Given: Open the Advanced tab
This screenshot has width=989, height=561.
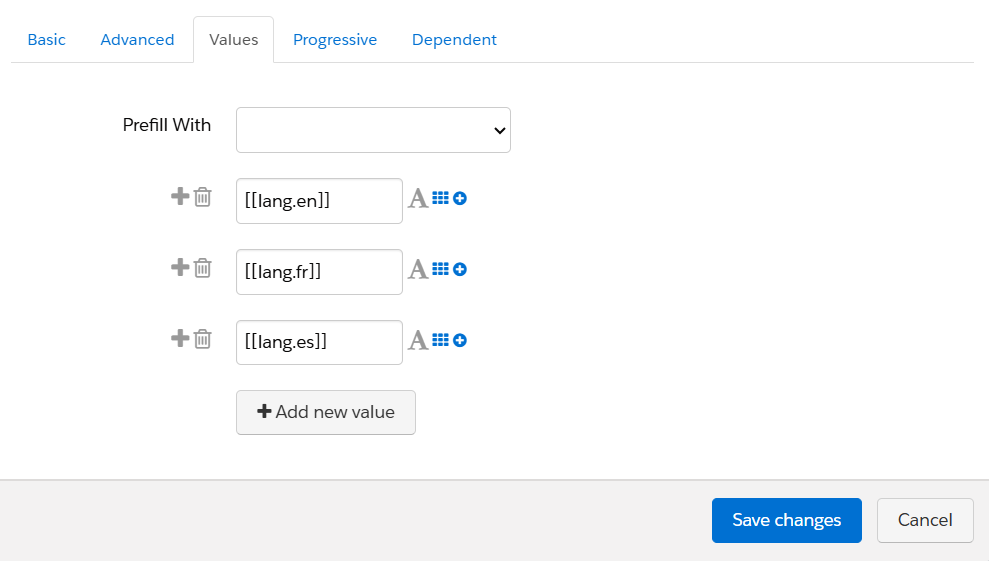Looking at the screenshot, I should pyautogui.click(x=137, y=40).
